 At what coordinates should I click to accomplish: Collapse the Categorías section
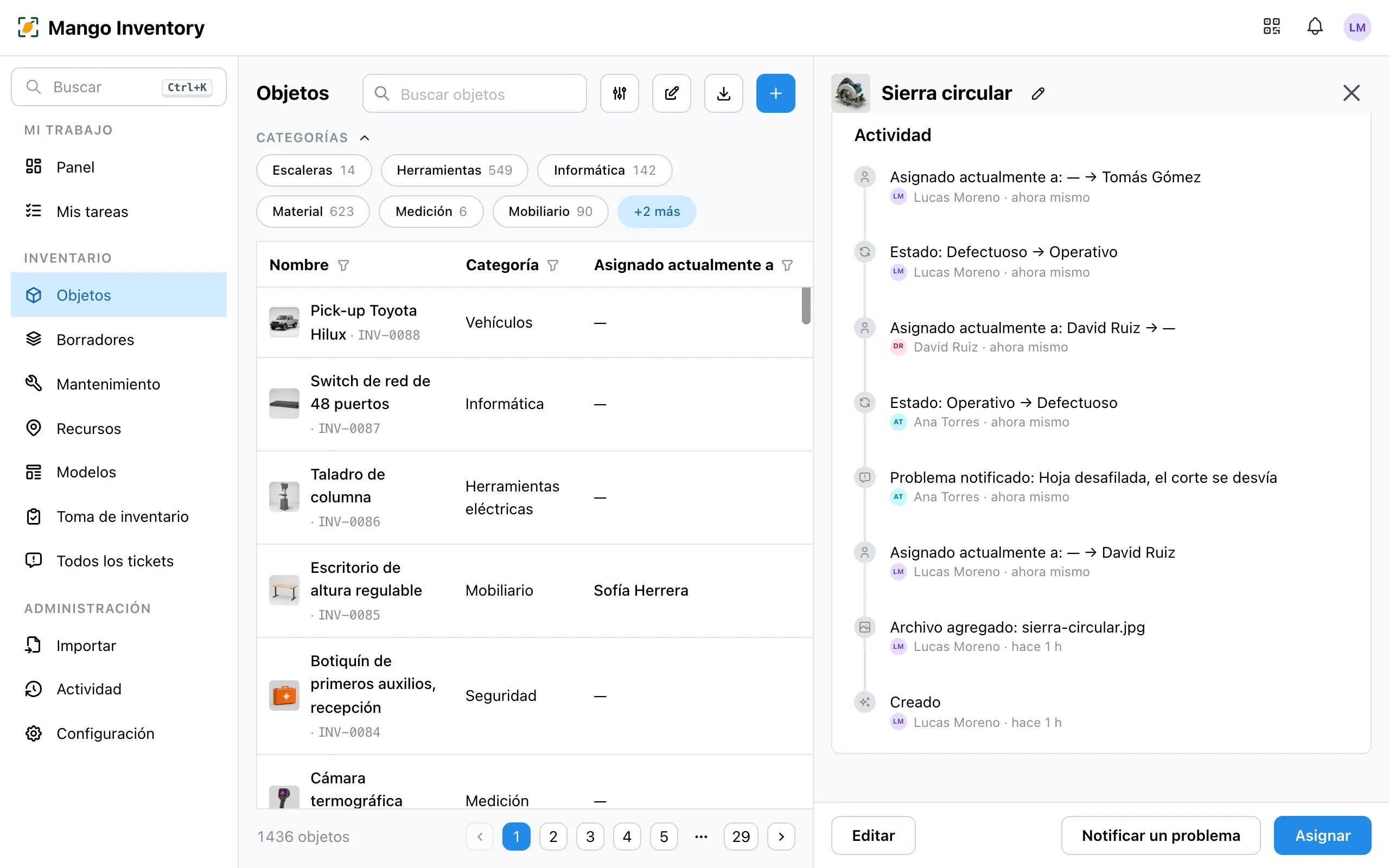click(x=365, y=138)
